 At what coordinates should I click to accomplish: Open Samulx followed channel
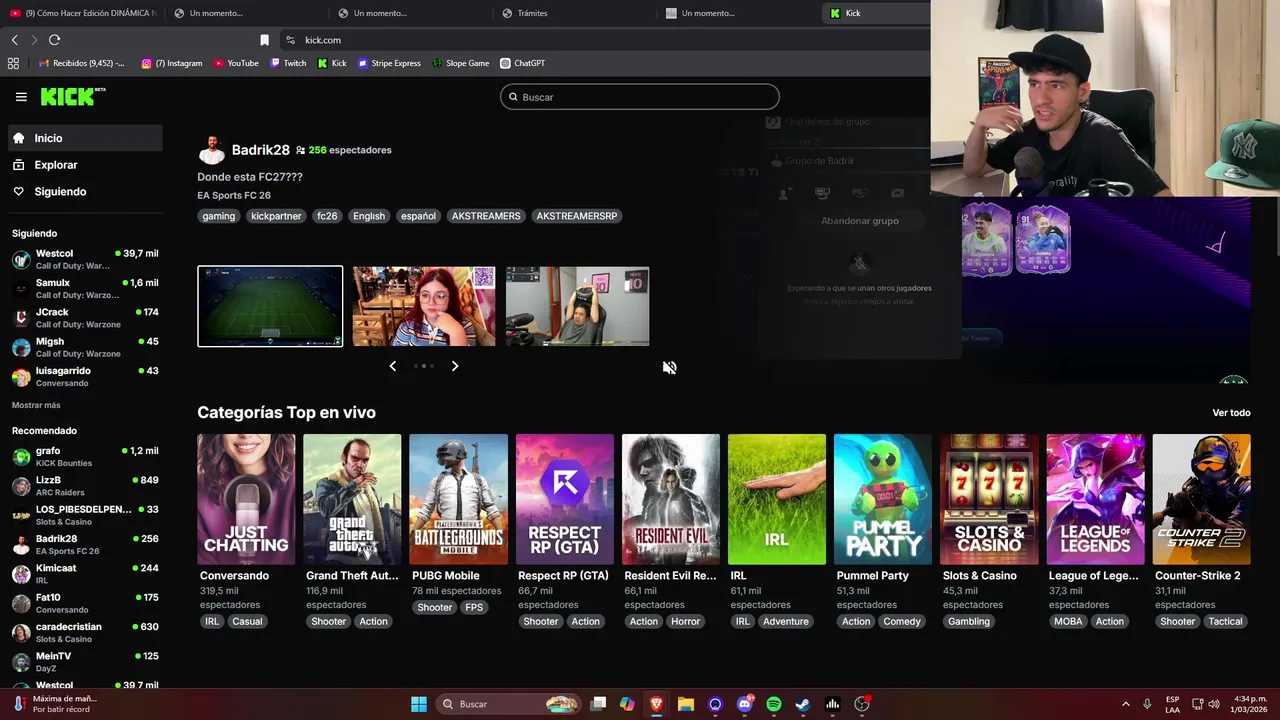pos(85,289)
